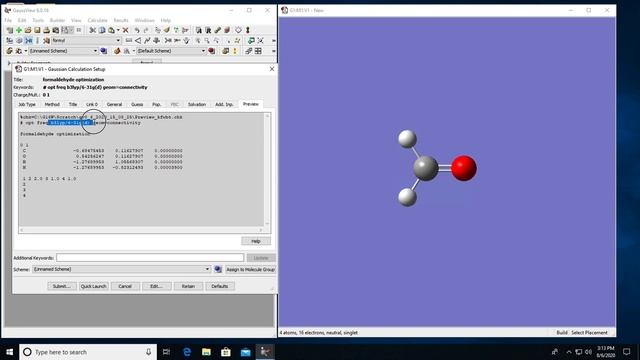The image size is (640, 360).
Task: Open the Builder menu
Action: 57,20
